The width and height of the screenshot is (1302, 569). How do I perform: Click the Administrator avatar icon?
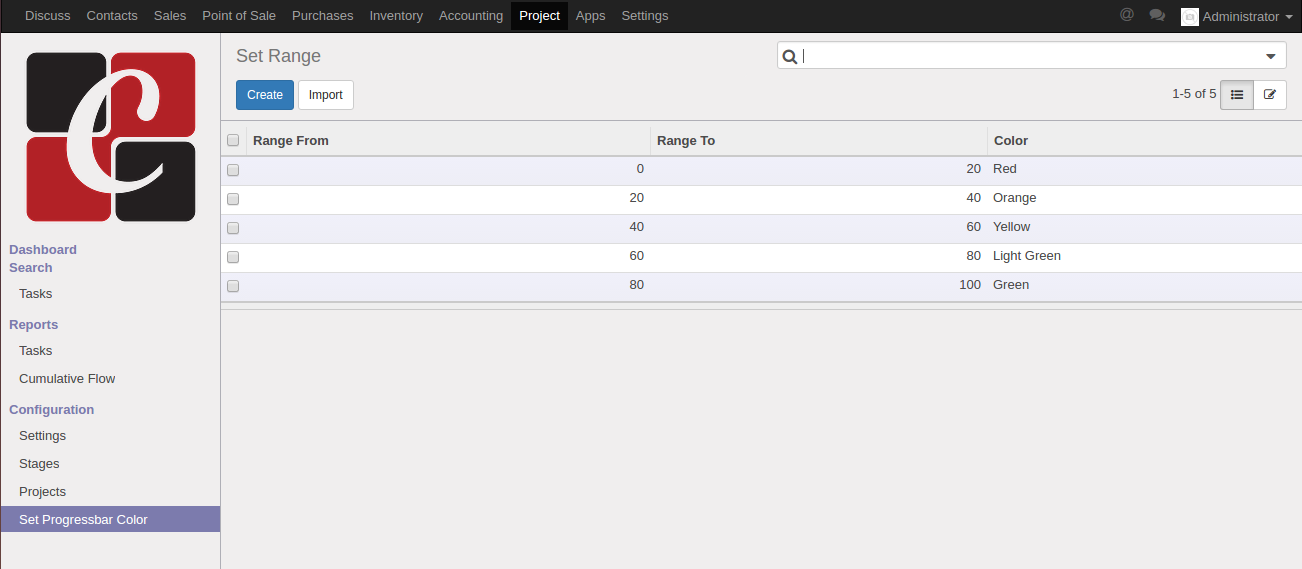point(1189,16)
